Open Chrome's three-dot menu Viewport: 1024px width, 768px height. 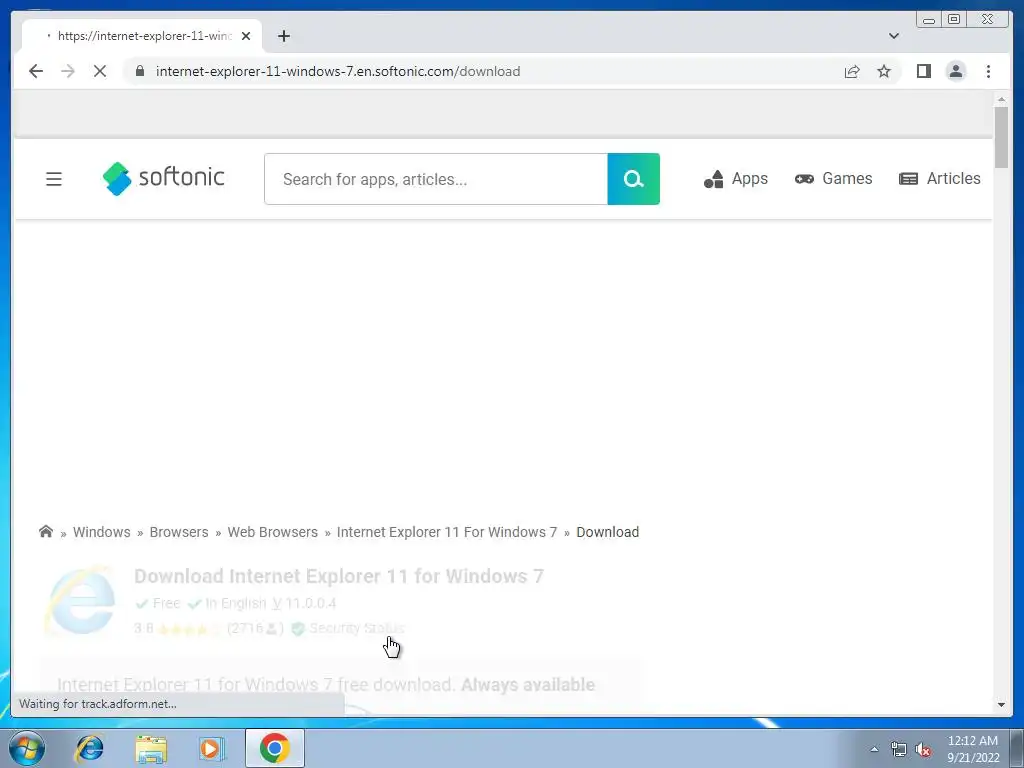(x=988, y=71)
